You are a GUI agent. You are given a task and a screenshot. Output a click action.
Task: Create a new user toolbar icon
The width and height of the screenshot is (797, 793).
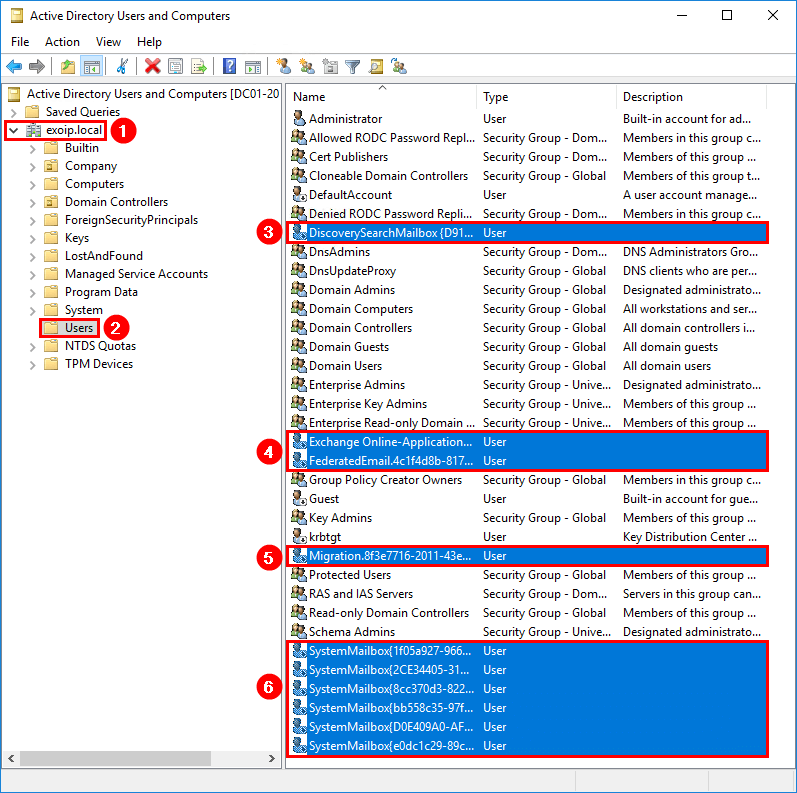(x=284, y=67)
